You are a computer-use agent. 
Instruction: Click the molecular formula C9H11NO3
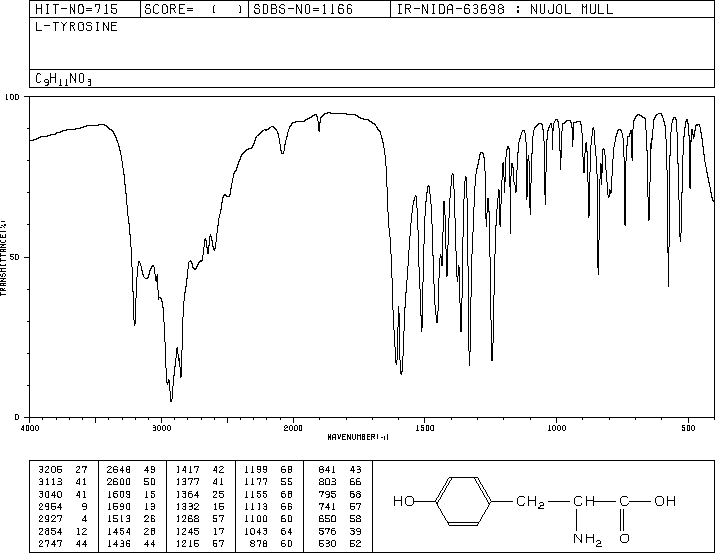63,79
